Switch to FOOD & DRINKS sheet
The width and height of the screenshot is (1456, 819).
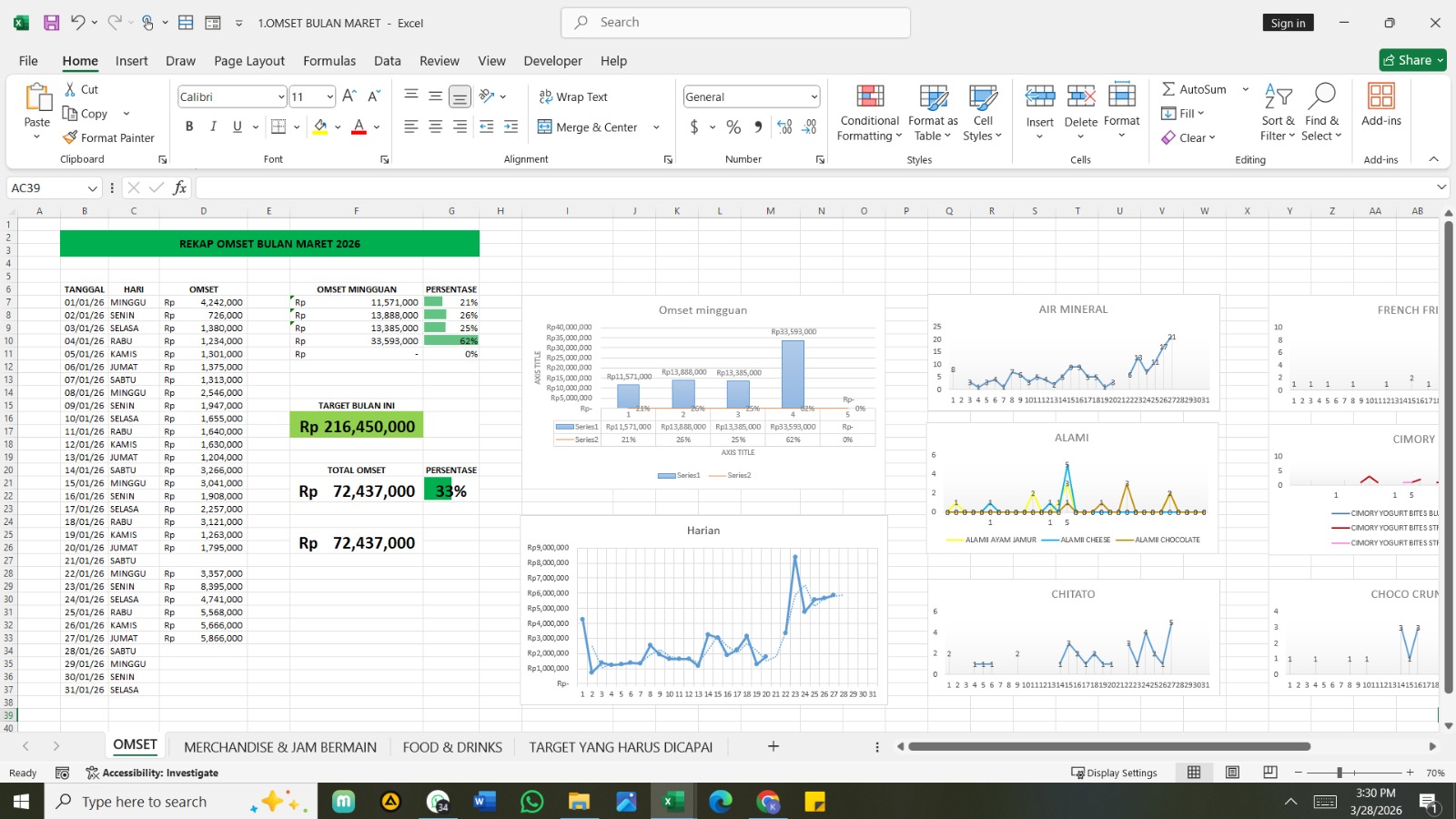click(x=452, y=747)
